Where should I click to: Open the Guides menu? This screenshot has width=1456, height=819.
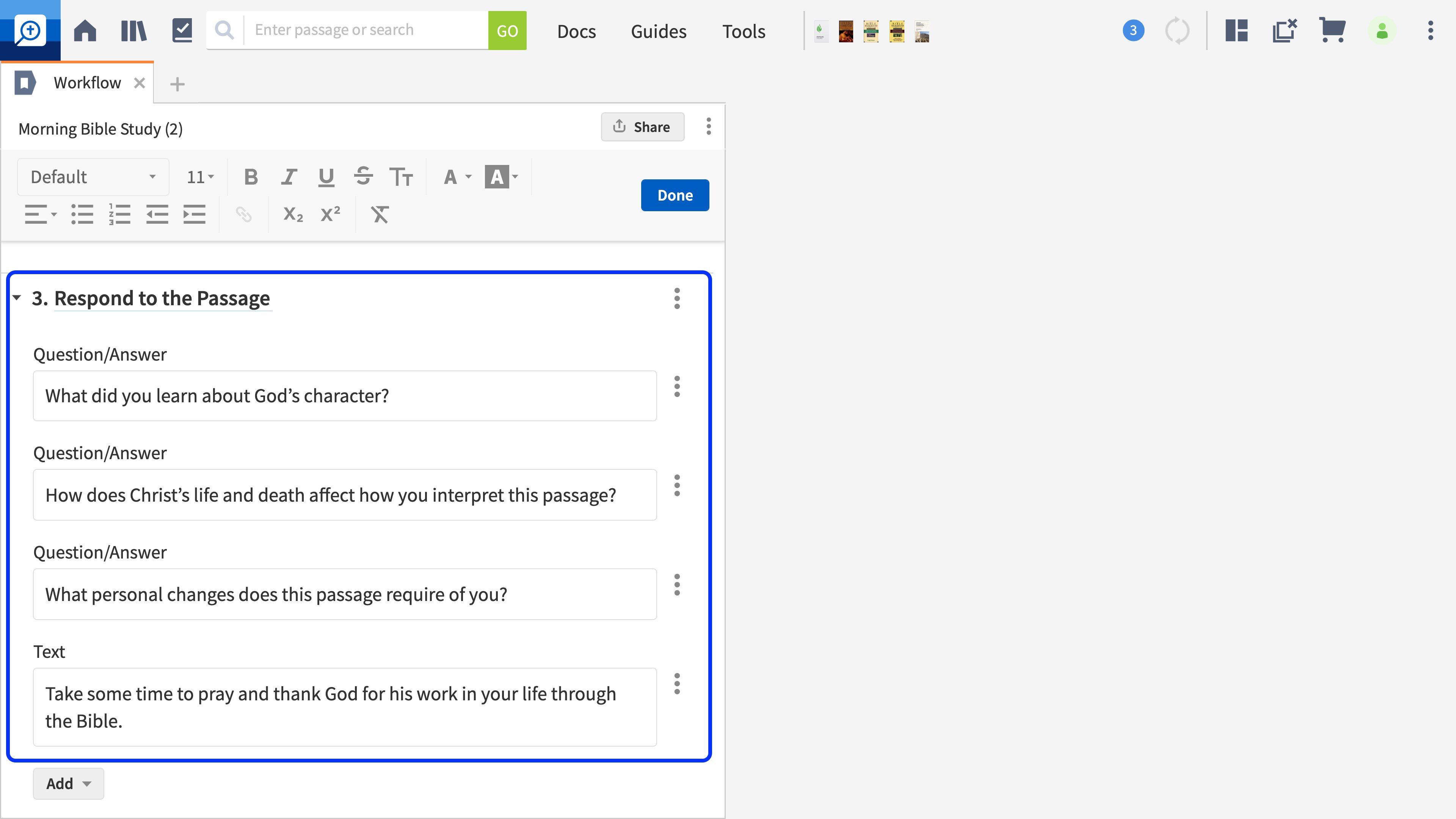click(659, 31)
